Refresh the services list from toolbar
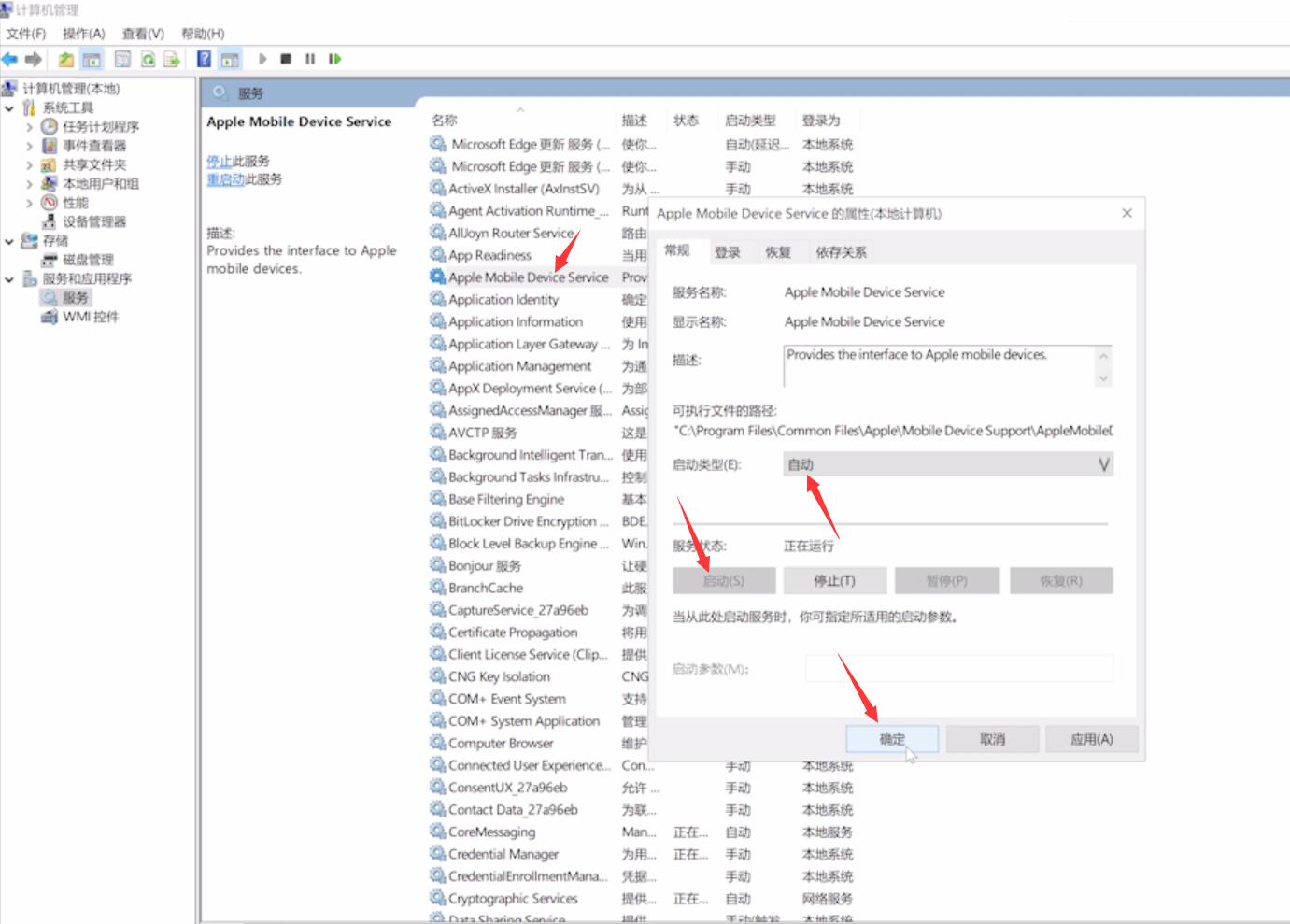The image size is (1290, 924). click(x=148, y=59)
